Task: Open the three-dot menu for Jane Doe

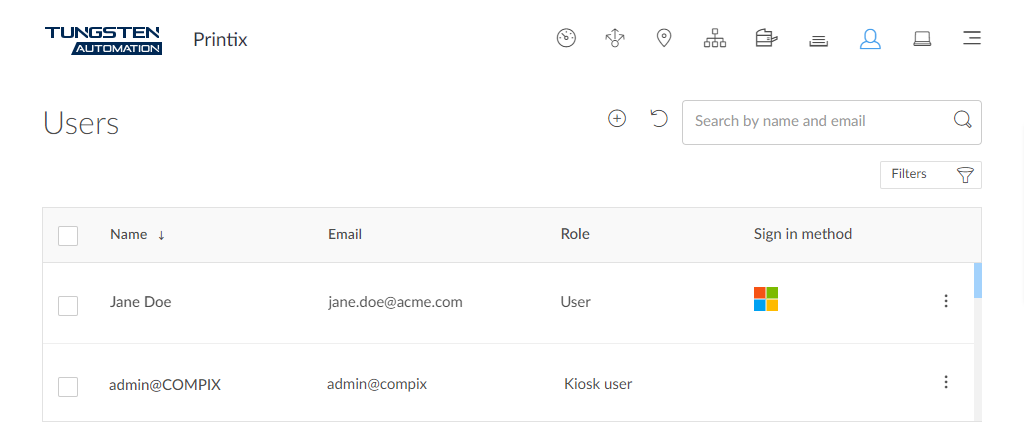Action: (x=946, y=301)
